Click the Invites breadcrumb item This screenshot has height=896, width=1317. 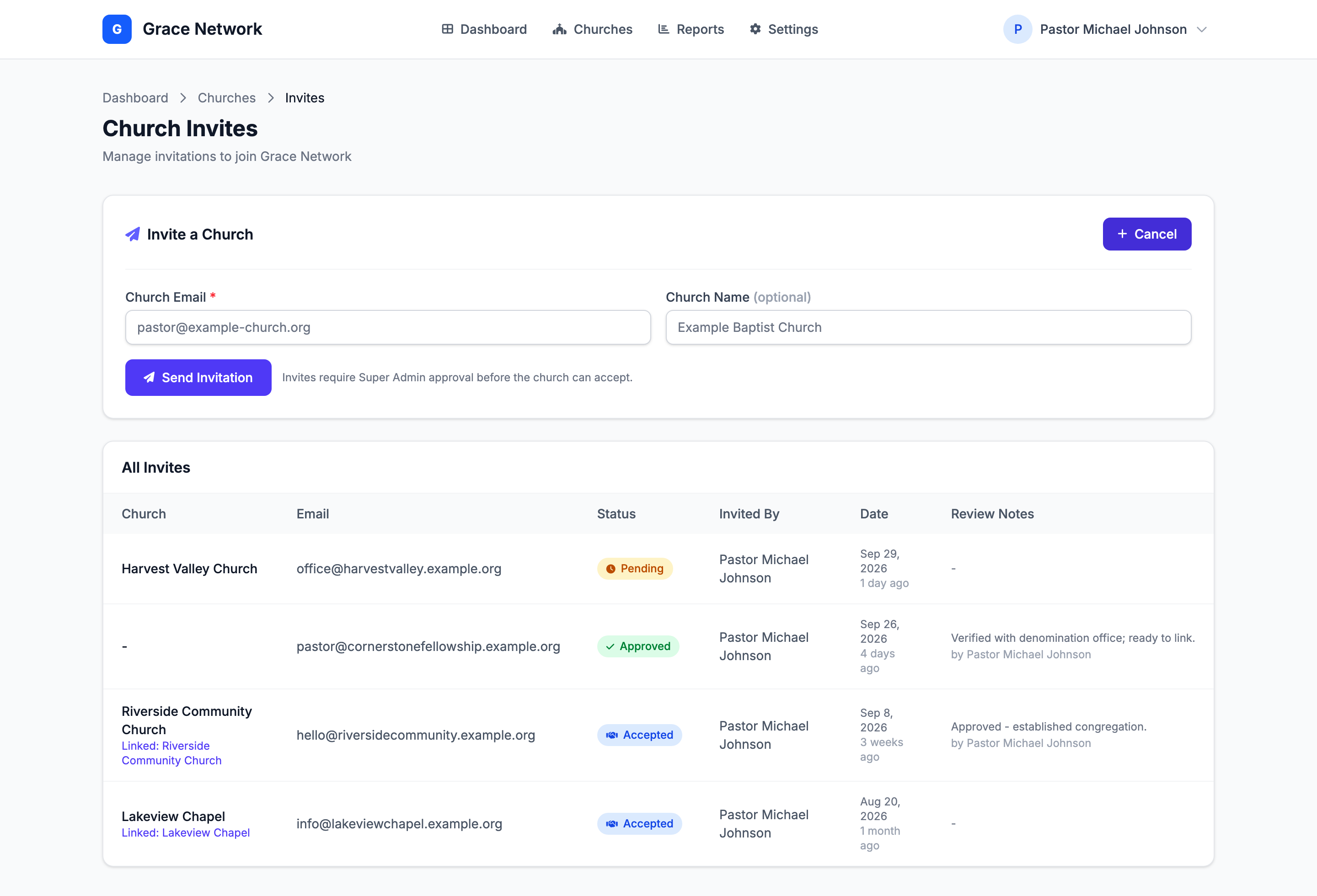coord(305,98)
